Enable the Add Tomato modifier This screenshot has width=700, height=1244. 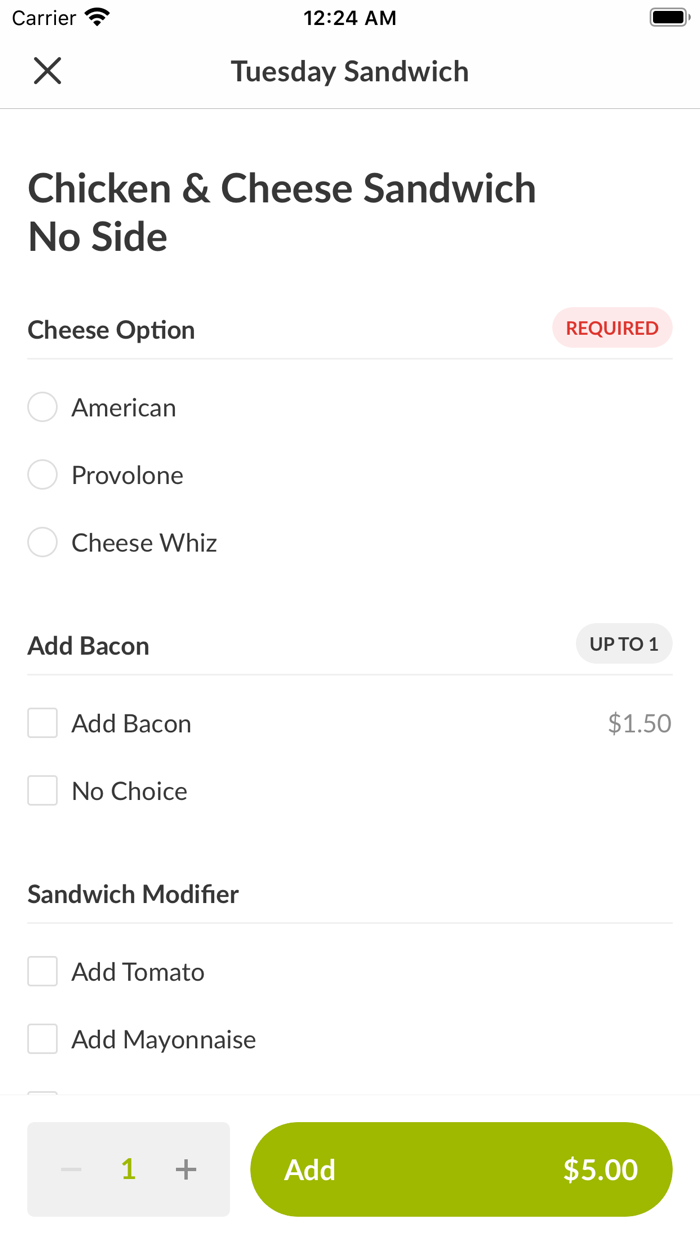[42, 972]
